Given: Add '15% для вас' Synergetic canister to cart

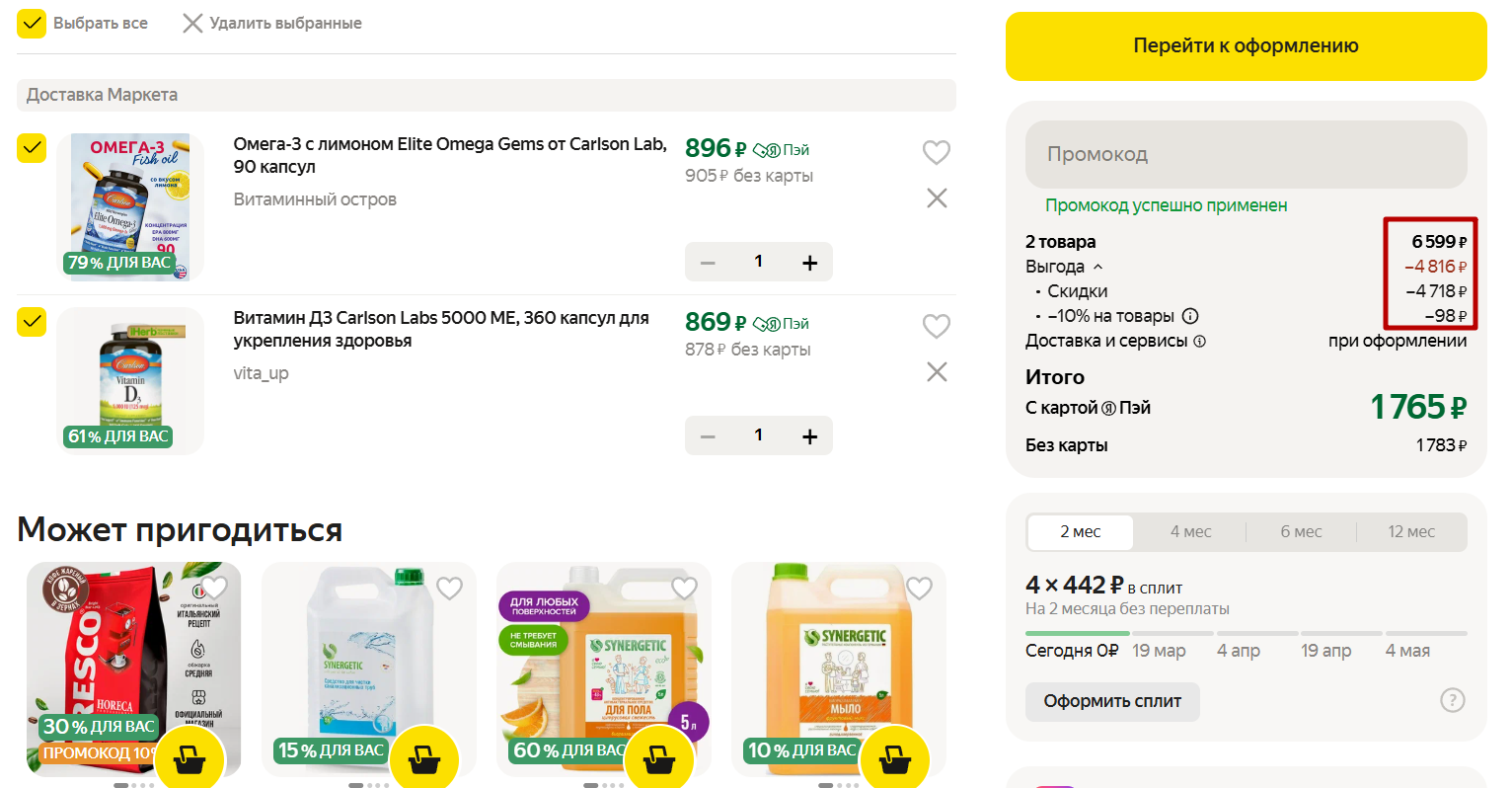Looking at the screenshot, I should click(423, 760).
